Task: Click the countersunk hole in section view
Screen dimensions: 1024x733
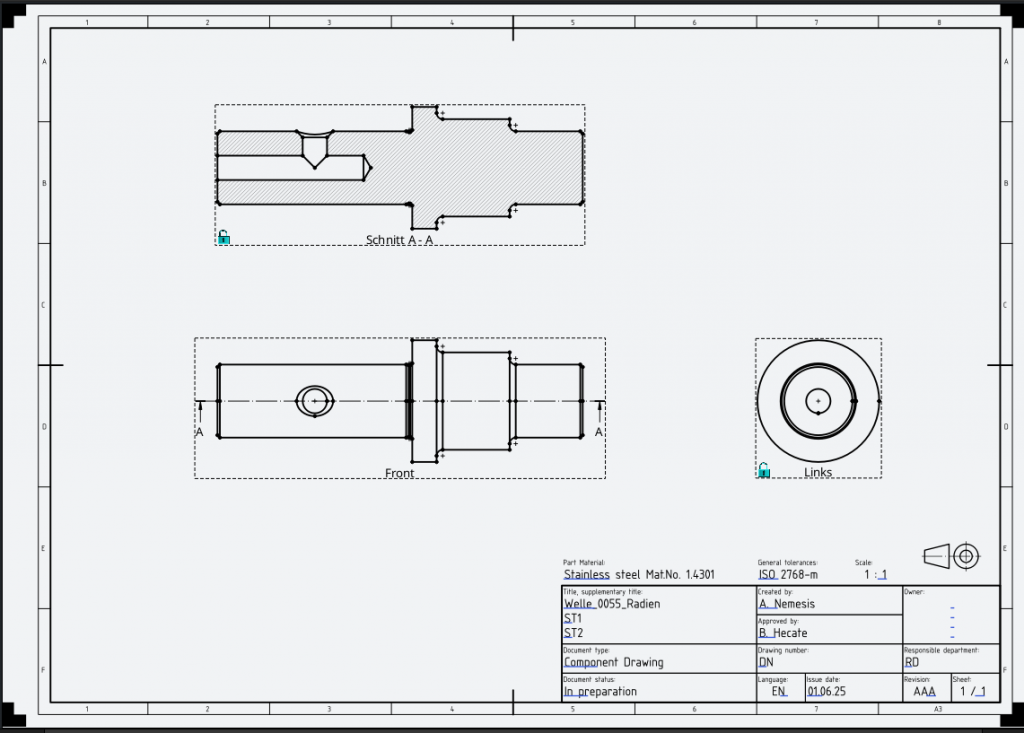Action: 315,148
